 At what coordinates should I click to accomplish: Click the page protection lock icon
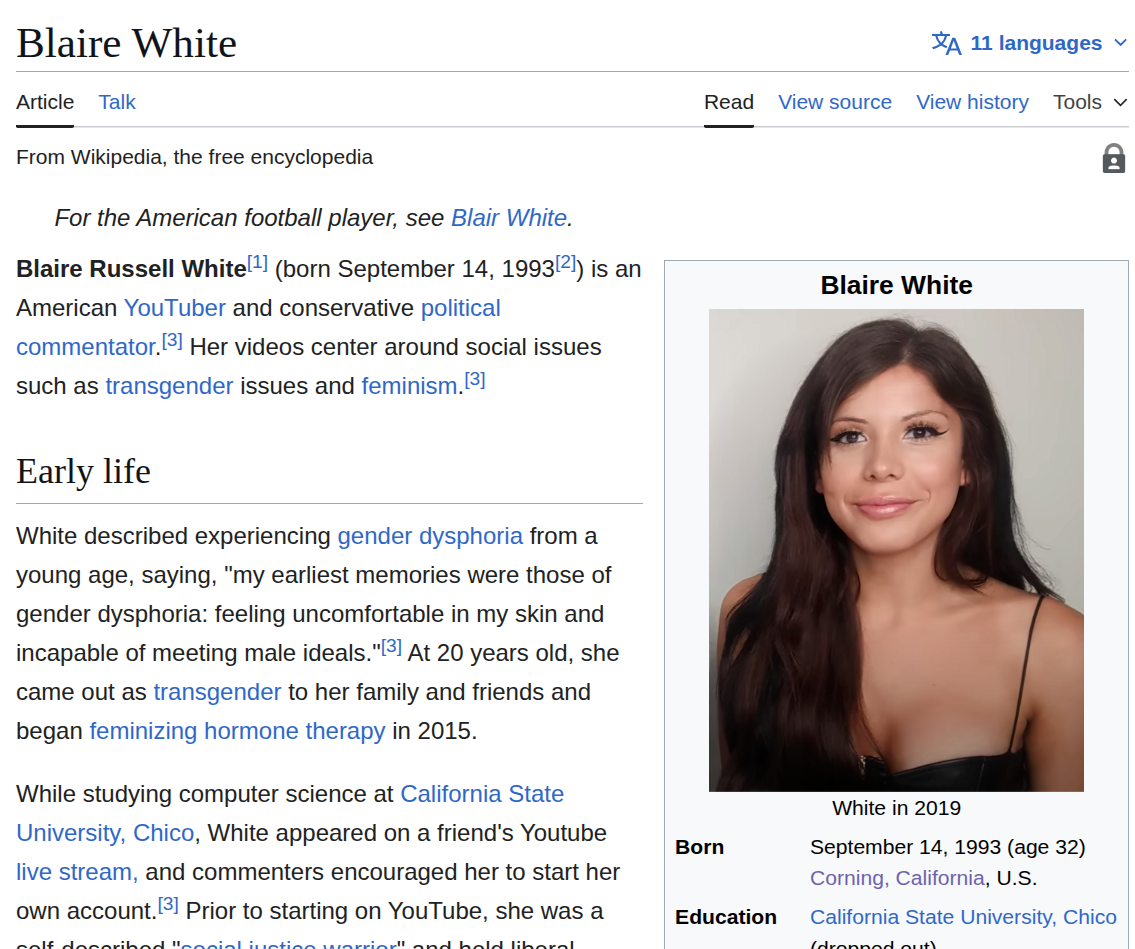pos(1113,159)
